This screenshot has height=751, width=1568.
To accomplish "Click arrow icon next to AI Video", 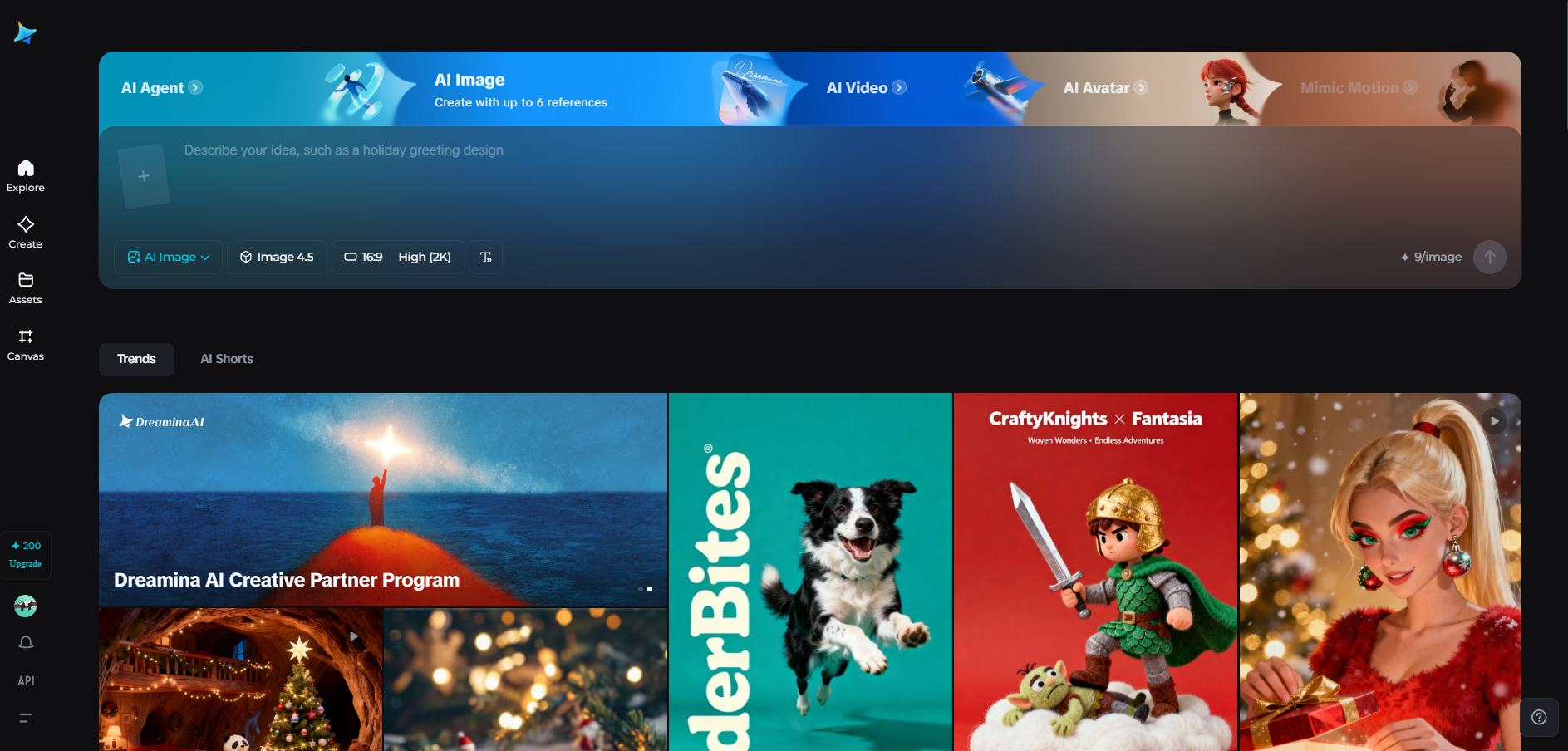I will click(899, 87).
